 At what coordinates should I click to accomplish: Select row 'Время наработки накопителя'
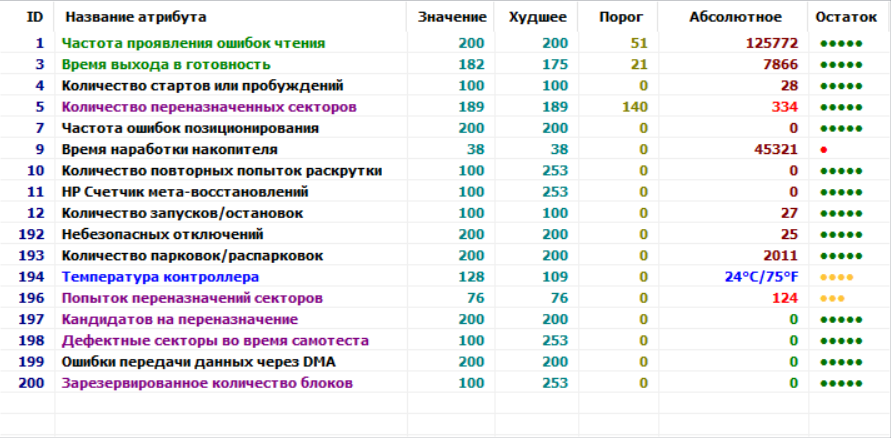pos(169,149)
